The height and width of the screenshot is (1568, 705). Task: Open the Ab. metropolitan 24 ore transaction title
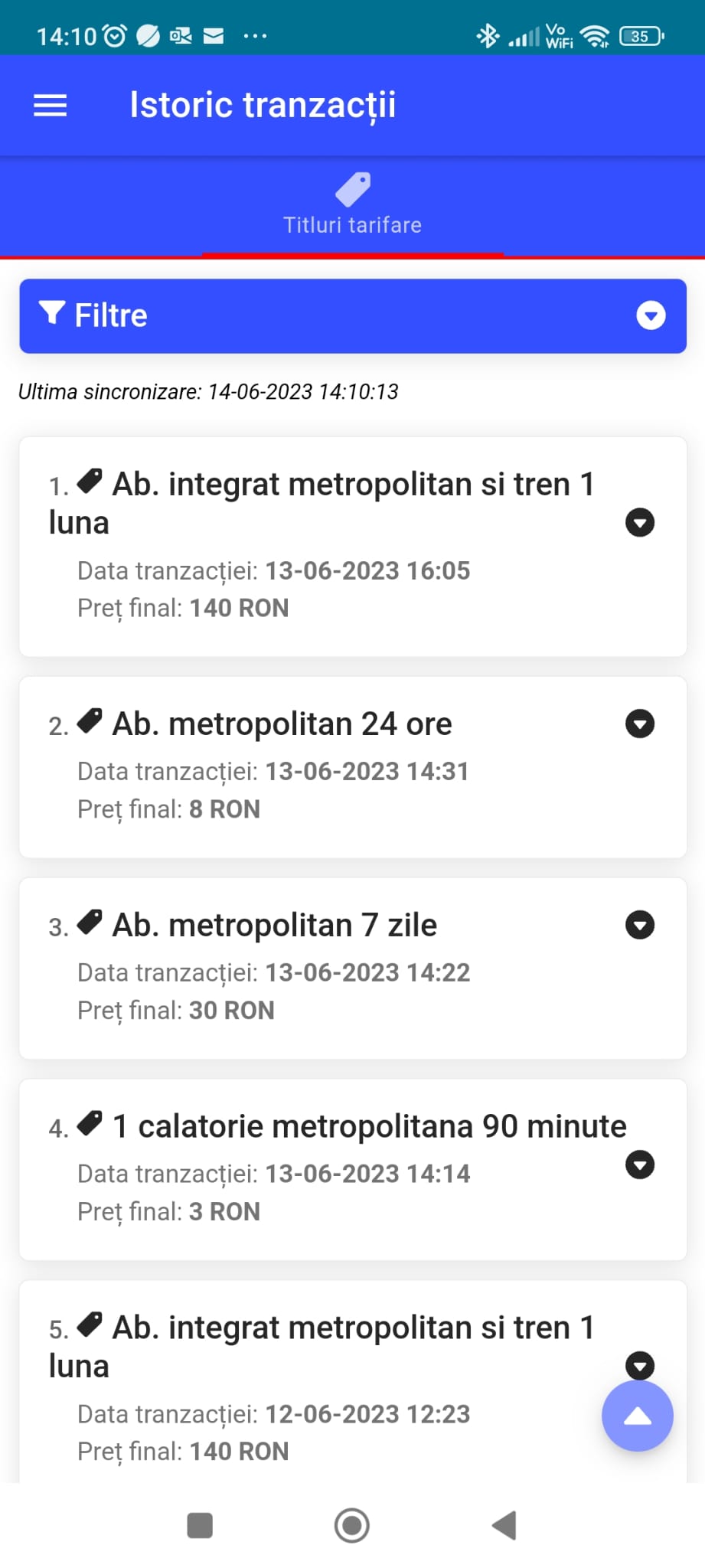tap(282, 724)
